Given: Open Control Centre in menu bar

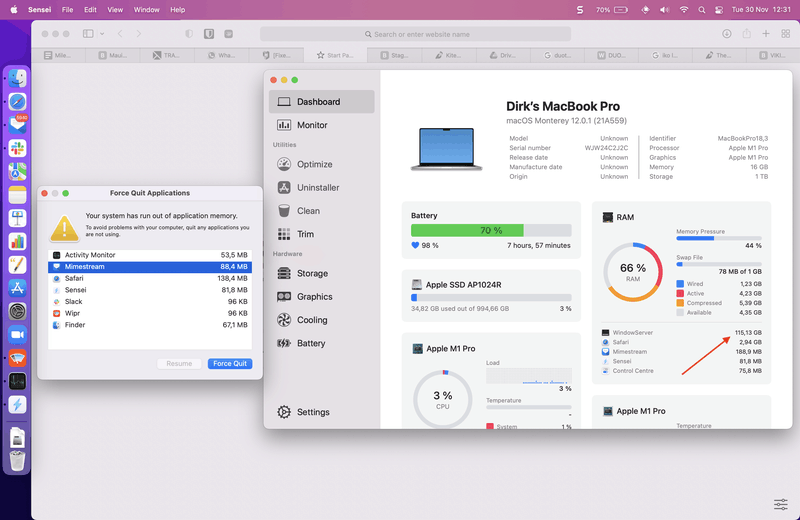Looking at the screenshot, I should click(x=719, y=10).
